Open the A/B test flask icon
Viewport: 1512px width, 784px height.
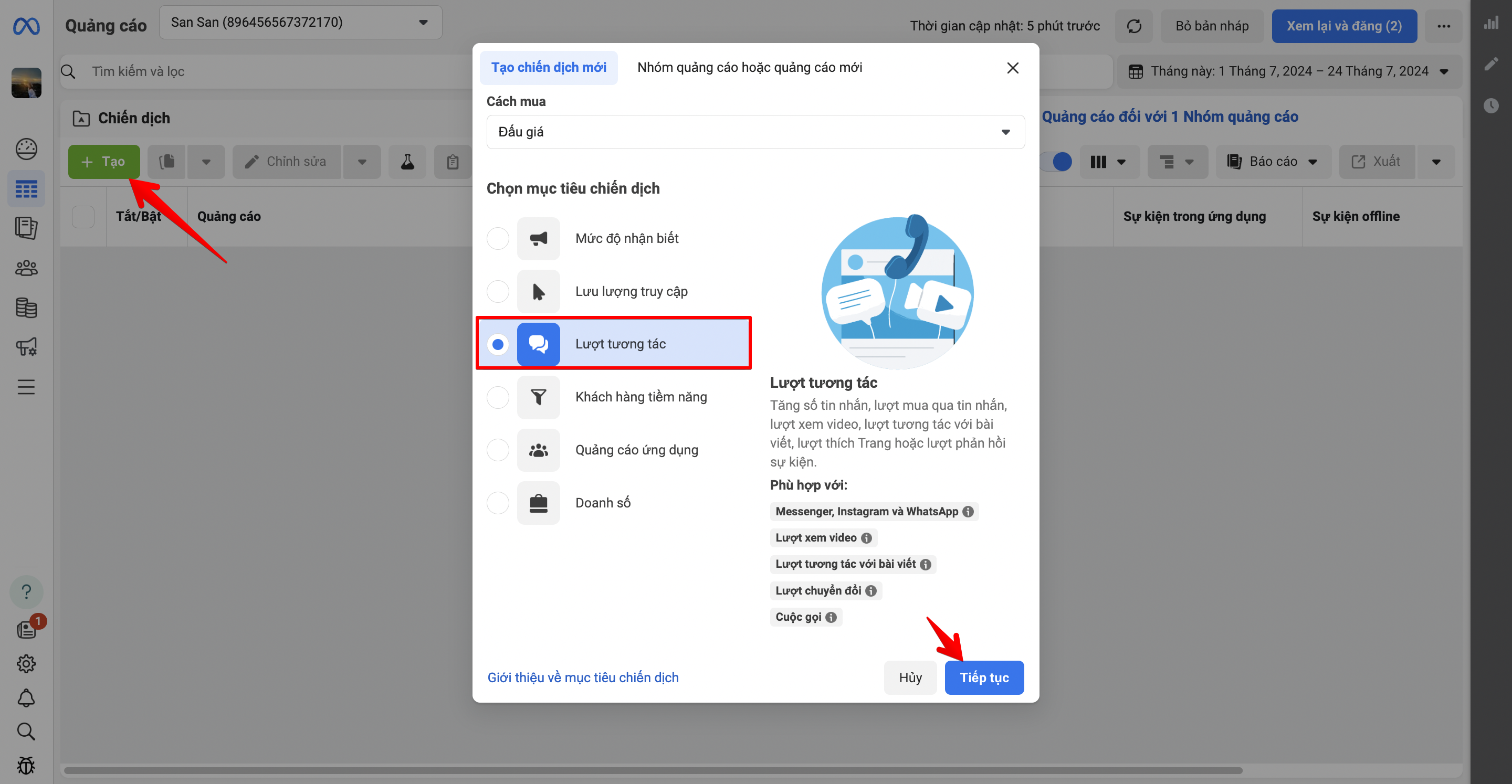click(407, 162)
